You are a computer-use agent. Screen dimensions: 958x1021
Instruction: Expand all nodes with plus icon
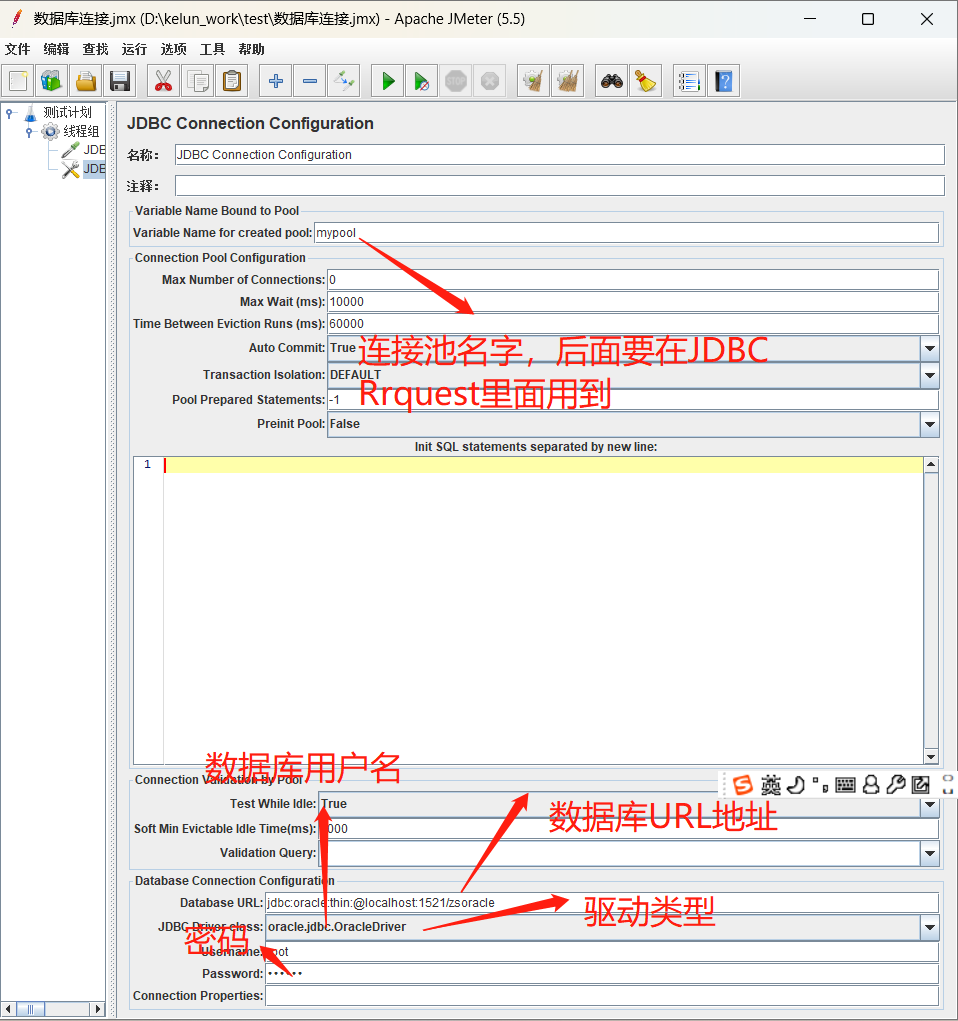(275, 81)
